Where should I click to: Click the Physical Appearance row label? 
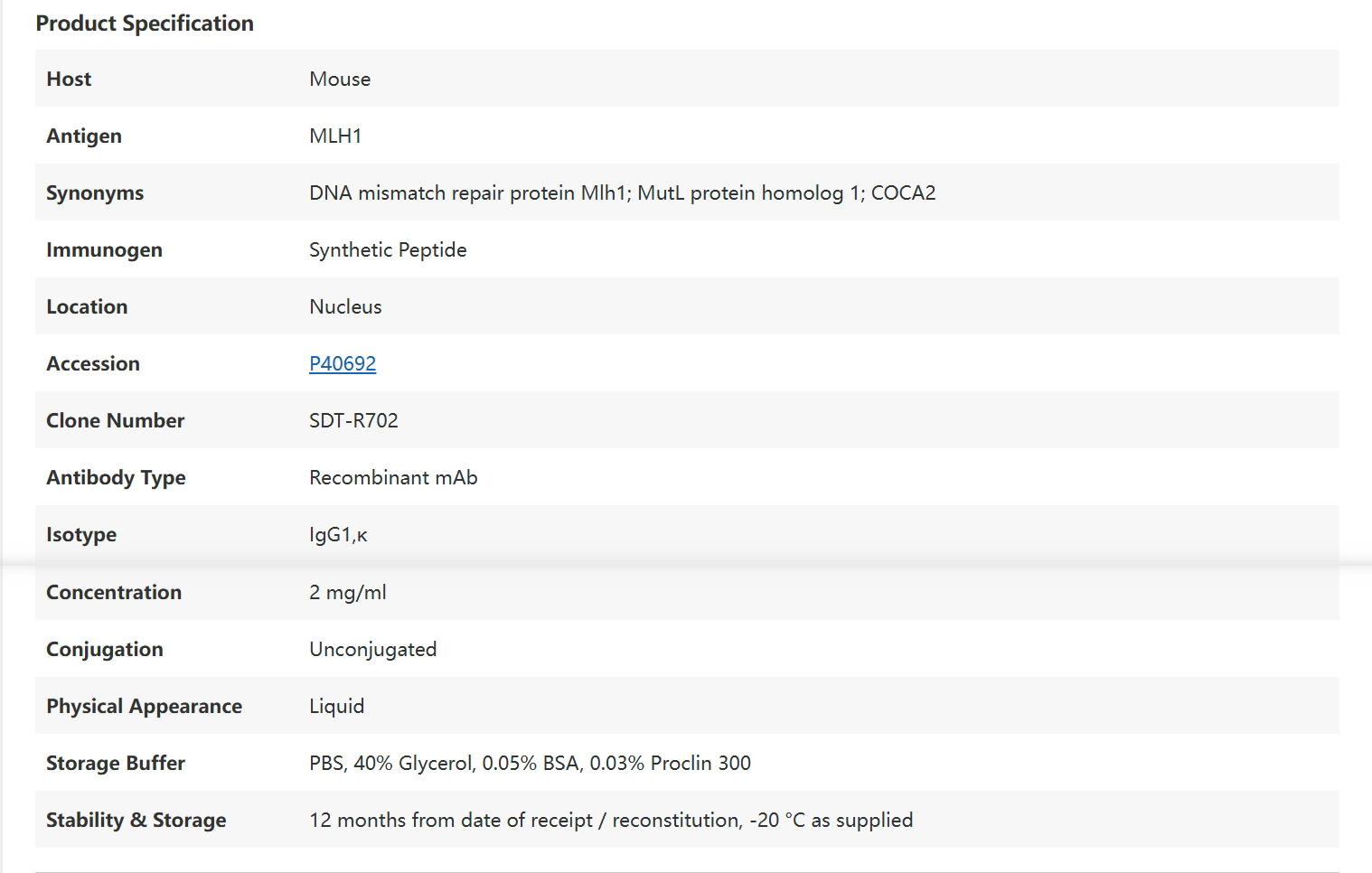coord(144,707)
